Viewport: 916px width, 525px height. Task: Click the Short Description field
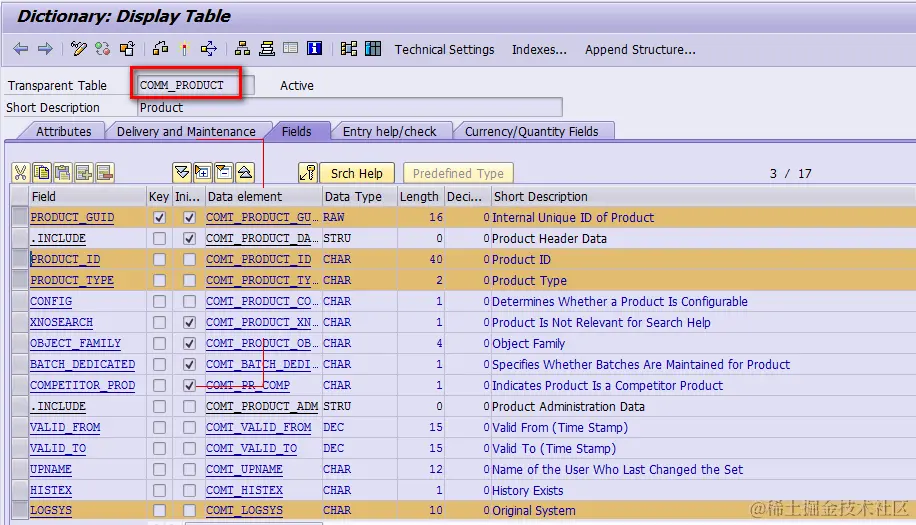click(x=350, y=107)
